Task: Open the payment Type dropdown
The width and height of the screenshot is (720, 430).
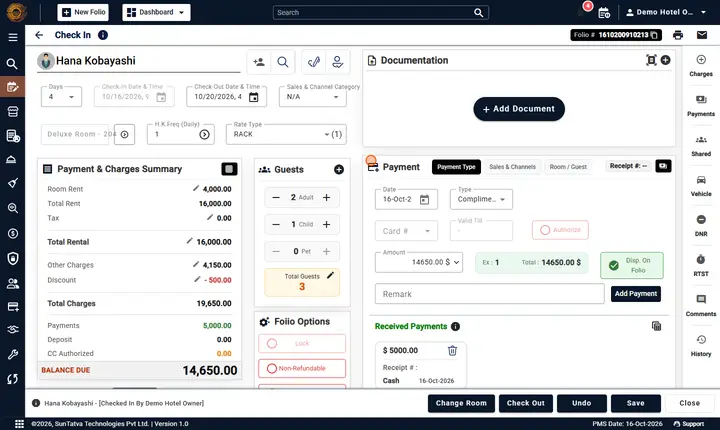Action: point(481,199)
